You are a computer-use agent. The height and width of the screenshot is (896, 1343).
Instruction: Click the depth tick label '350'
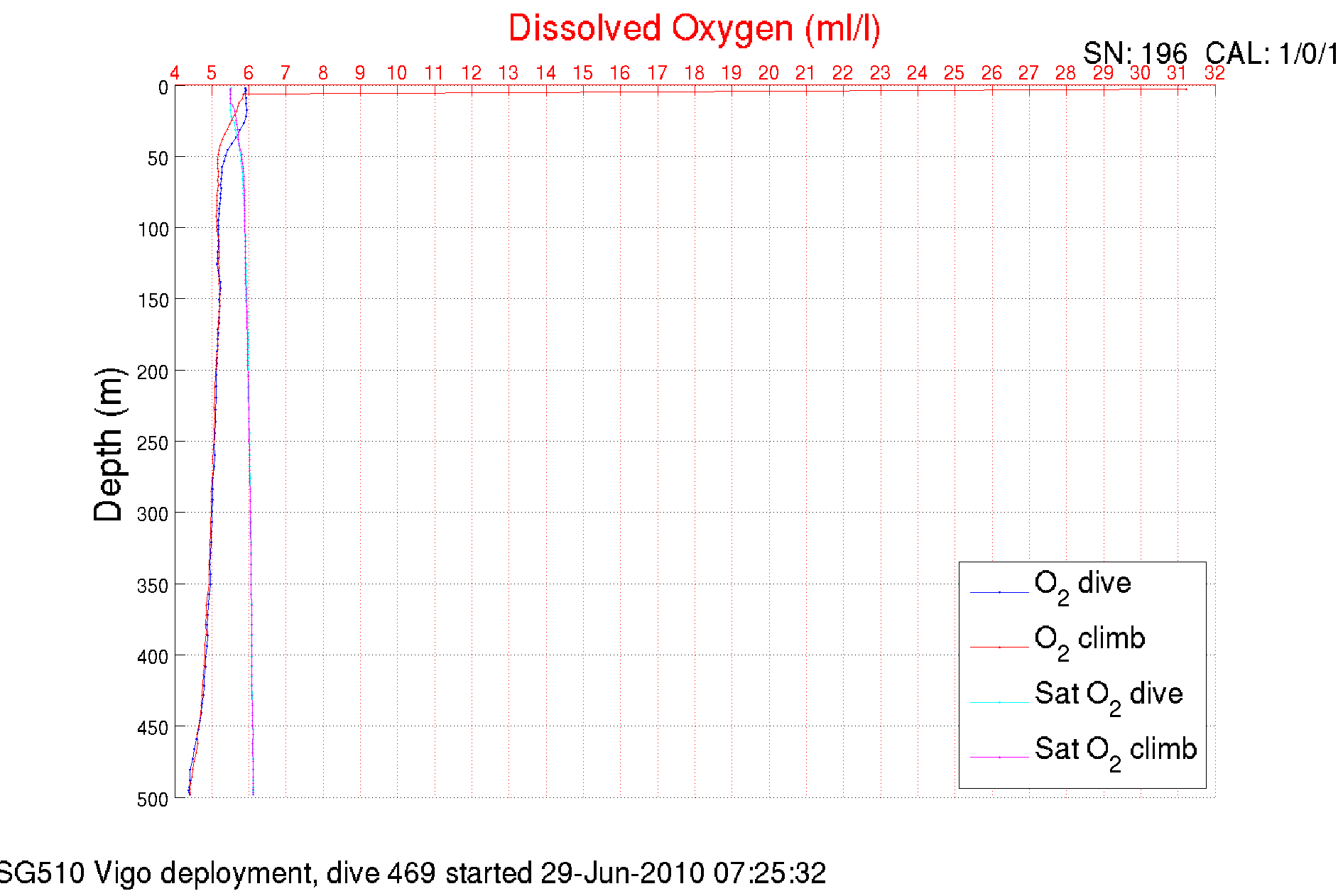pyautogui.click(x=153, y=586)
